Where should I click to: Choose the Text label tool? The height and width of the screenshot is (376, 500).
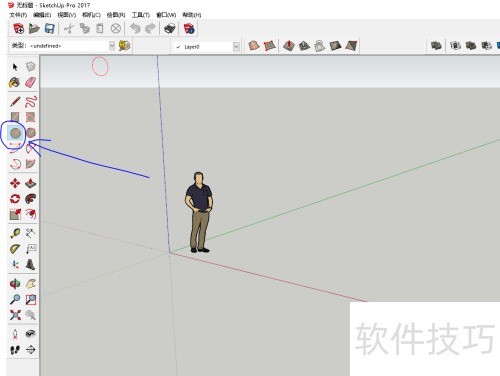31,249
